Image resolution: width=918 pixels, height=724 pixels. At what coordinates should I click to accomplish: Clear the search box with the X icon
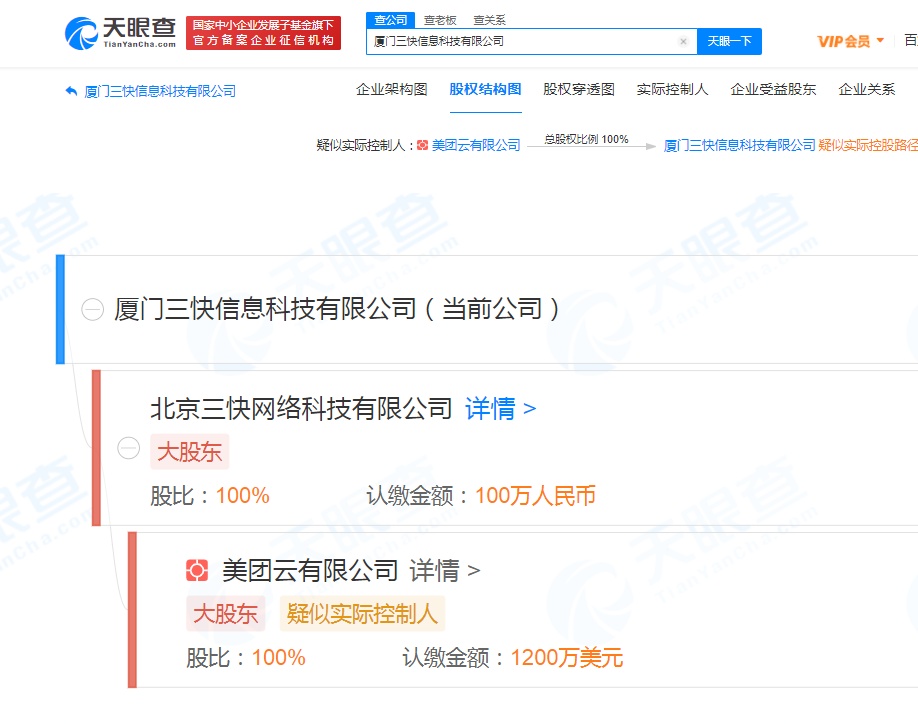[x=683, y=42]
